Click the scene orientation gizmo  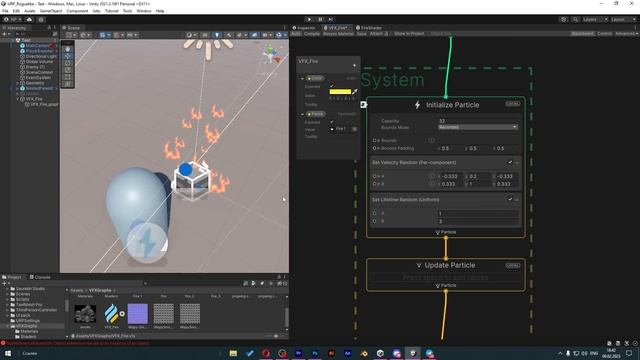pyautogui.click(x=271, y=53)
